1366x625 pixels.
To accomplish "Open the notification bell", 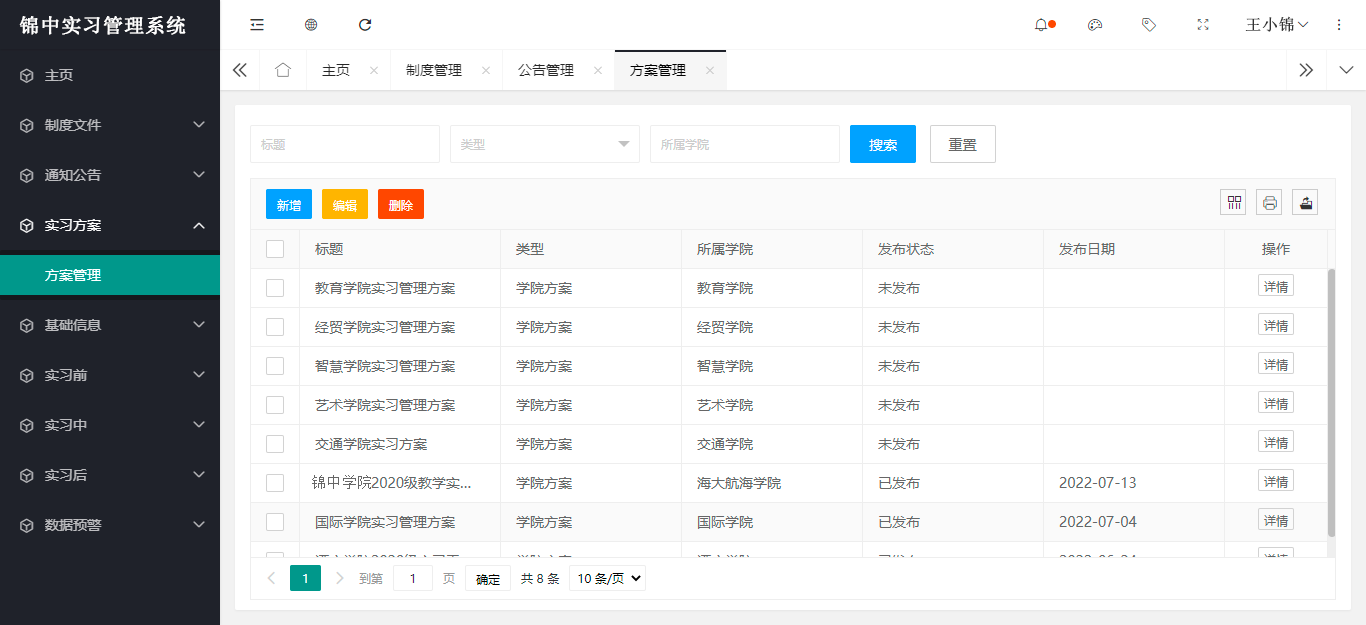I will (1041, 25).
